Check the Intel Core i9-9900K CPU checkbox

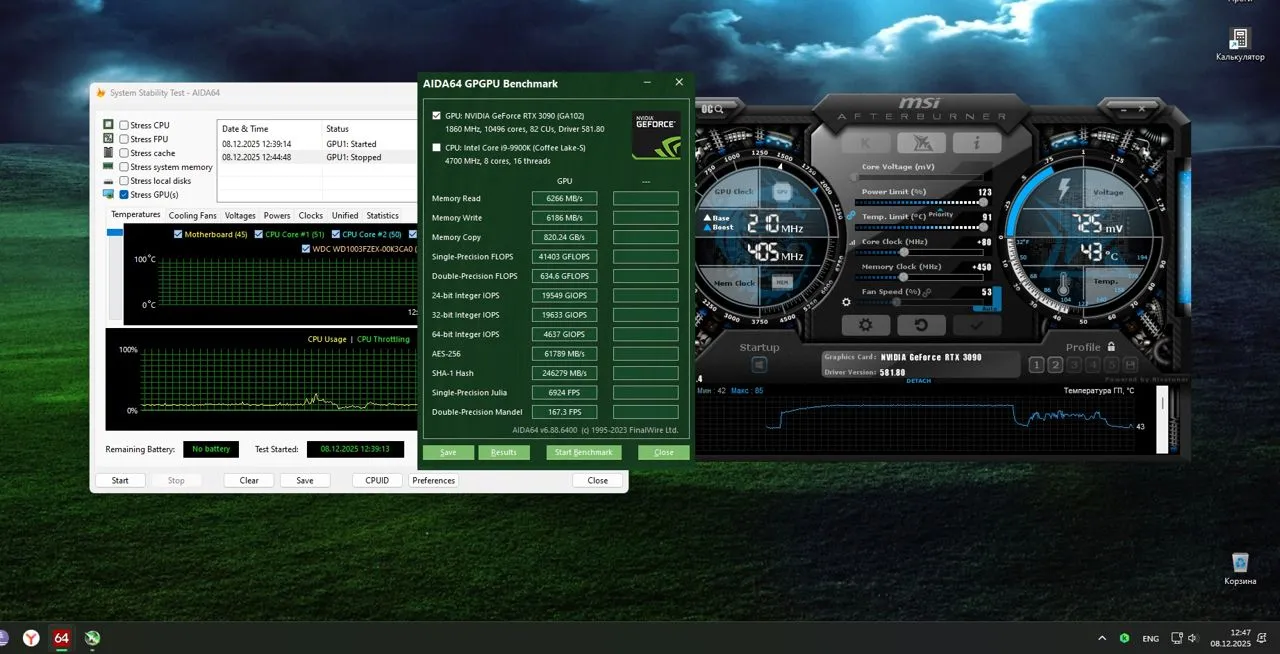(x=436, y=147)
